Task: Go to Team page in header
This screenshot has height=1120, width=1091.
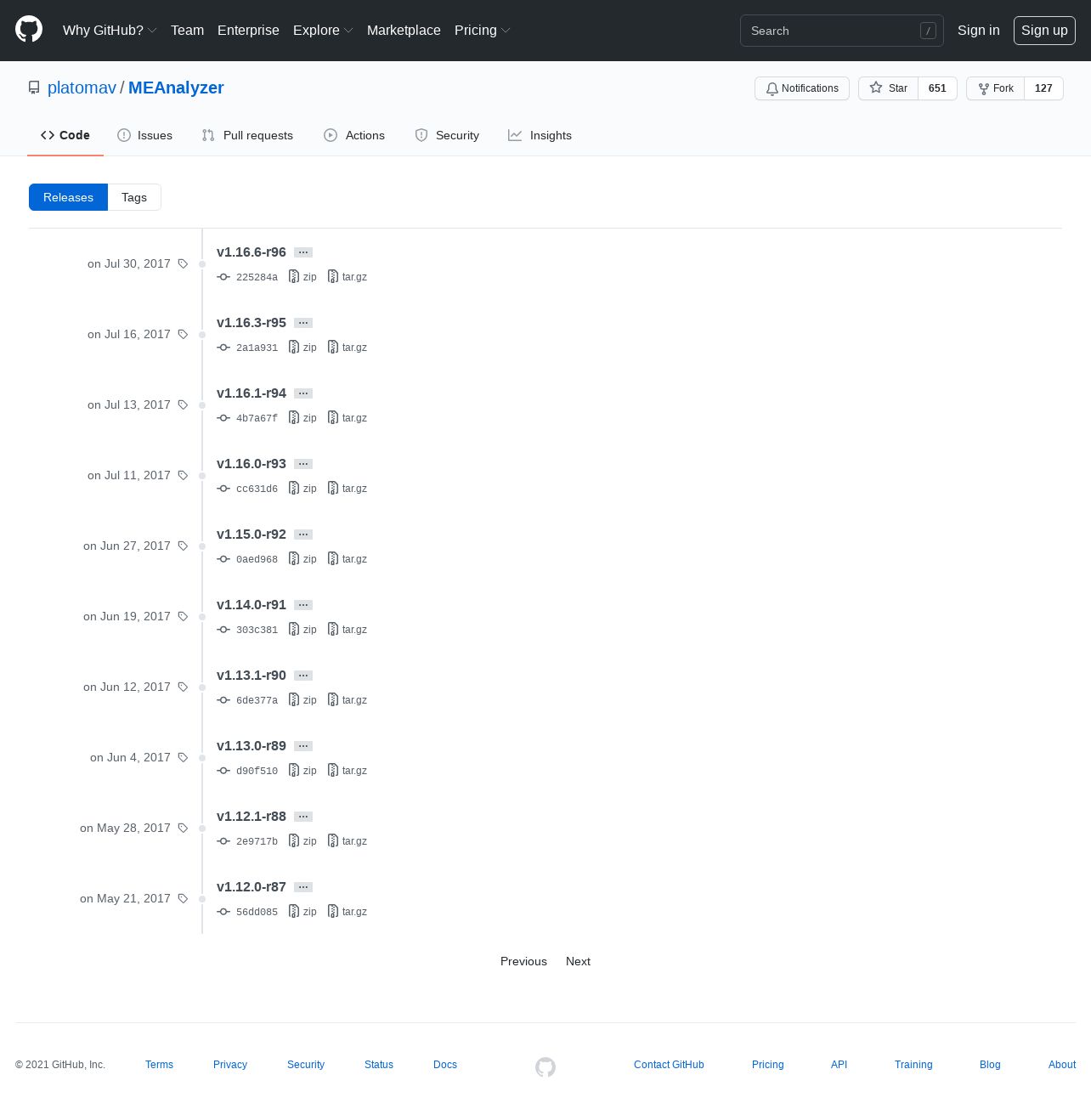Action: tap(187, 30)
